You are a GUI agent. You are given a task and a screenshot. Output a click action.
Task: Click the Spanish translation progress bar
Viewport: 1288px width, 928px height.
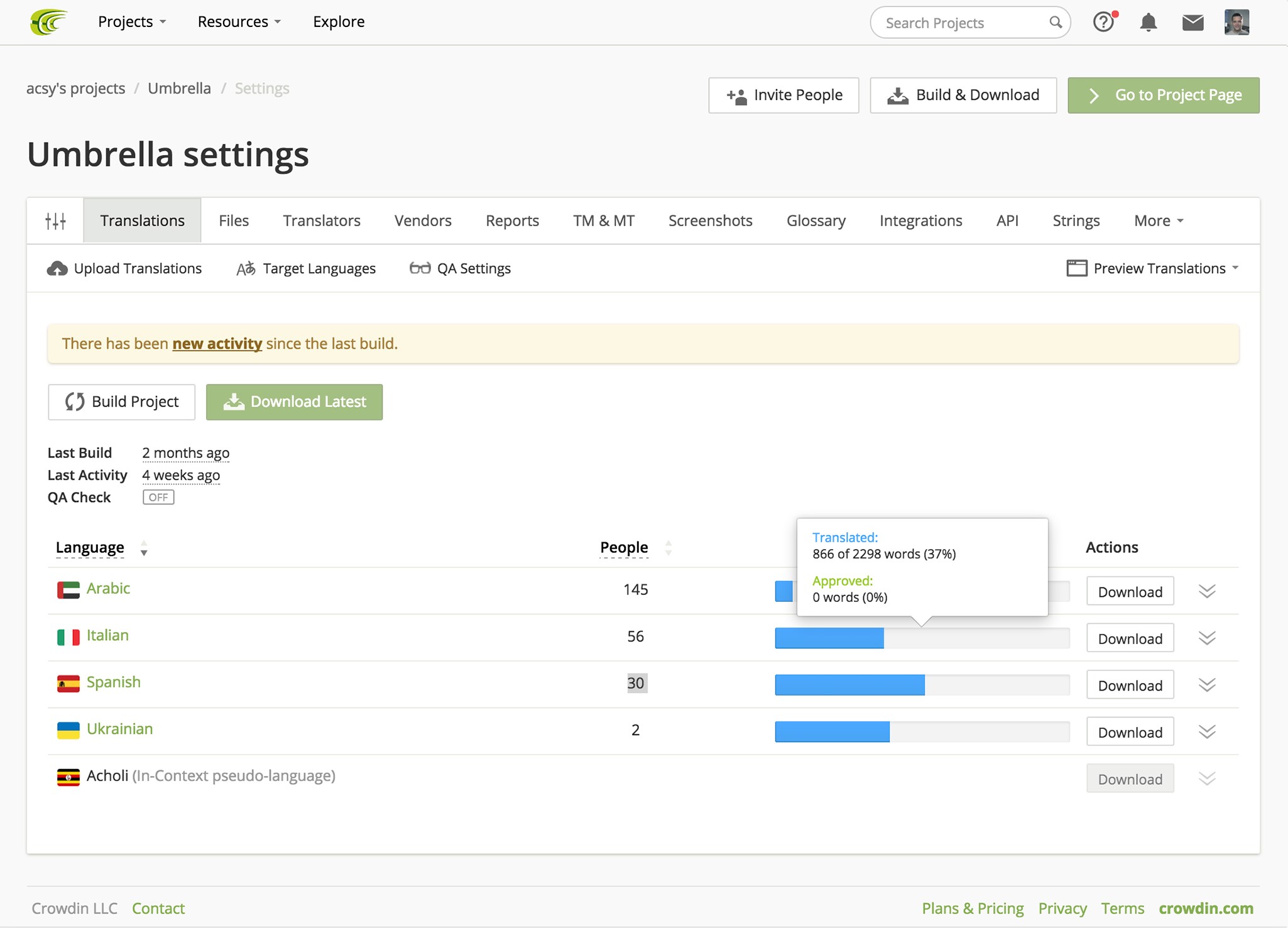click(x=922, y=685)
